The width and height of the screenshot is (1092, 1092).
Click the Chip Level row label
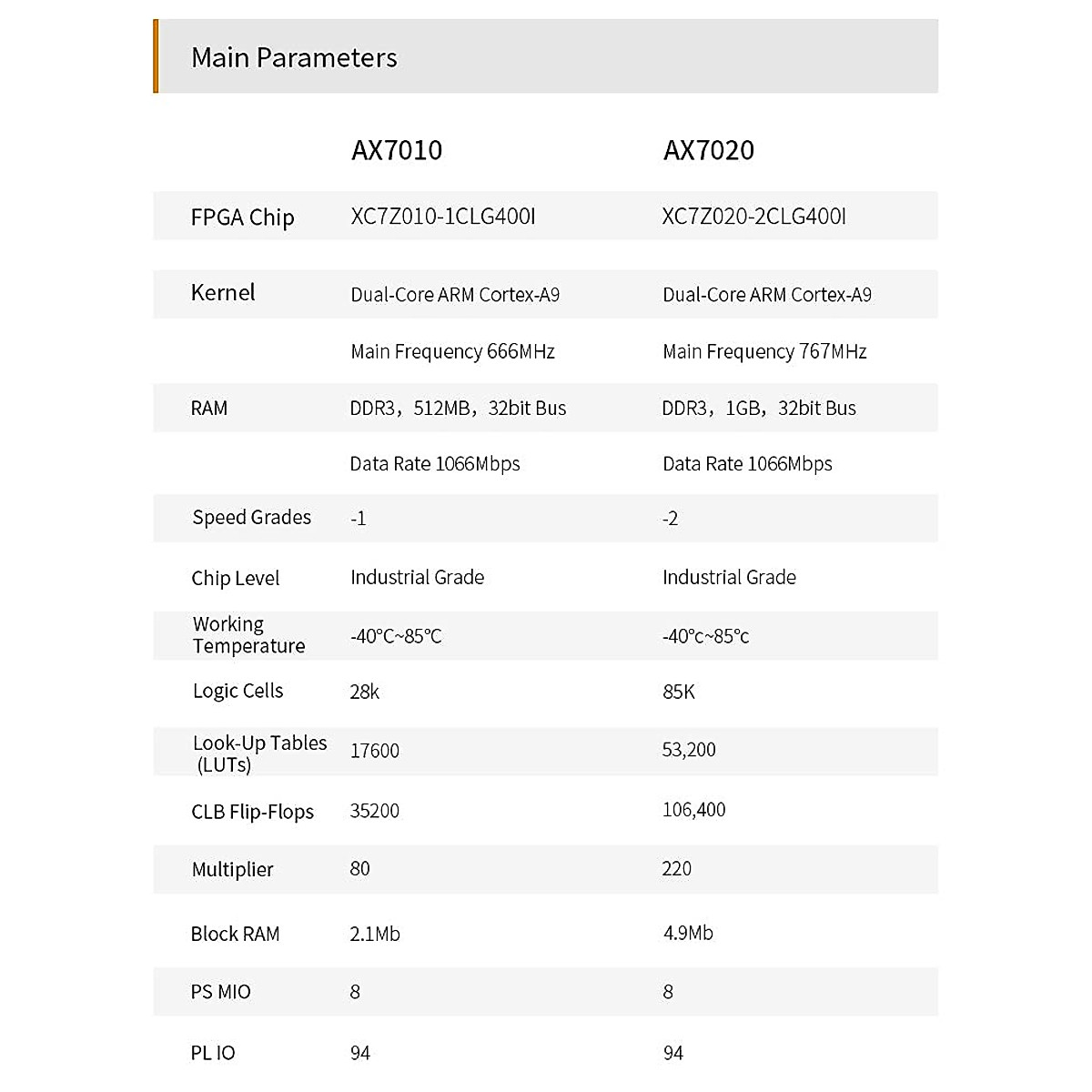point(235,578)
